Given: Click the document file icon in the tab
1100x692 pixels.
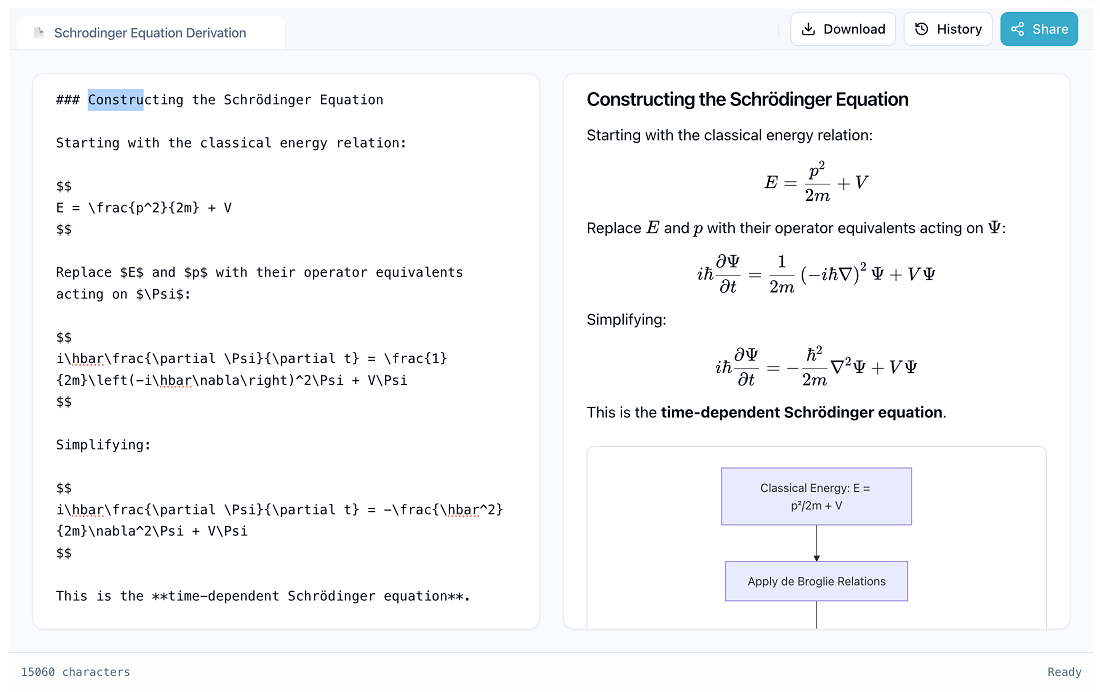Looking at the screenshot, I should point(39,33).
